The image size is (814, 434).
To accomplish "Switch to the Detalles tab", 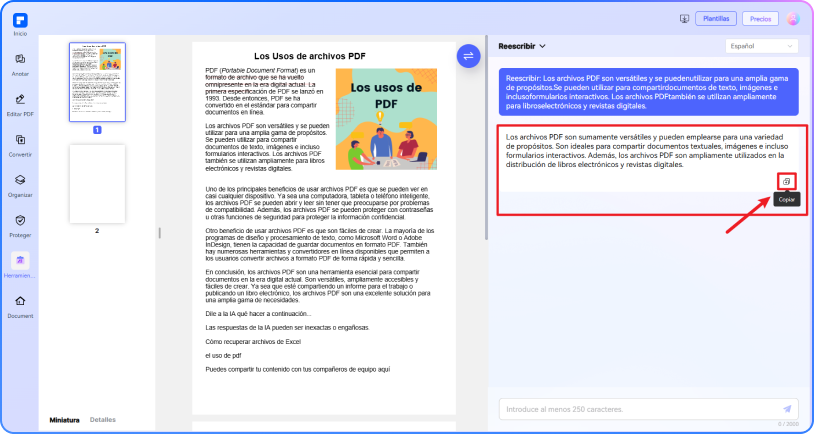I will [103, 419].
